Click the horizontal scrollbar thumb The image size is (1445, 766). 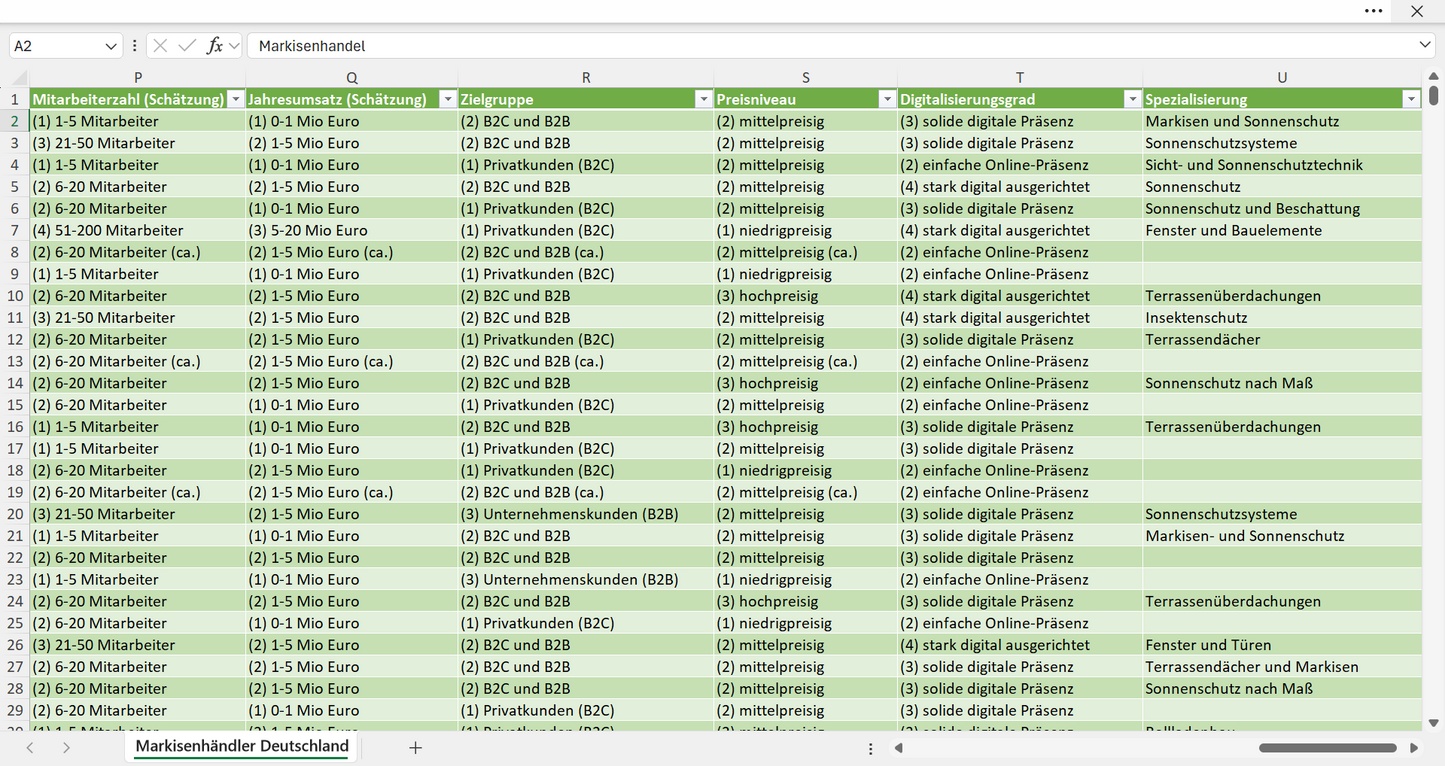coord(1328,748)
